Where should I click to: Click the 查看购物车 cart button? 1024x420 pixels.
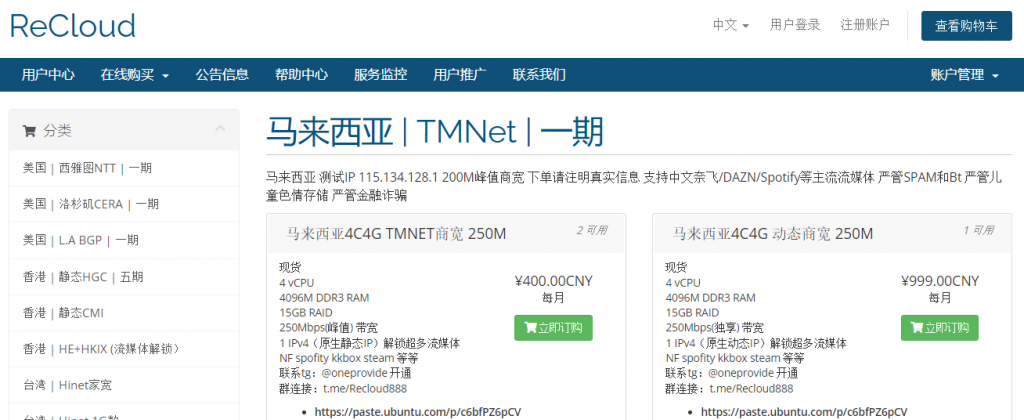[x=967, y=25]
